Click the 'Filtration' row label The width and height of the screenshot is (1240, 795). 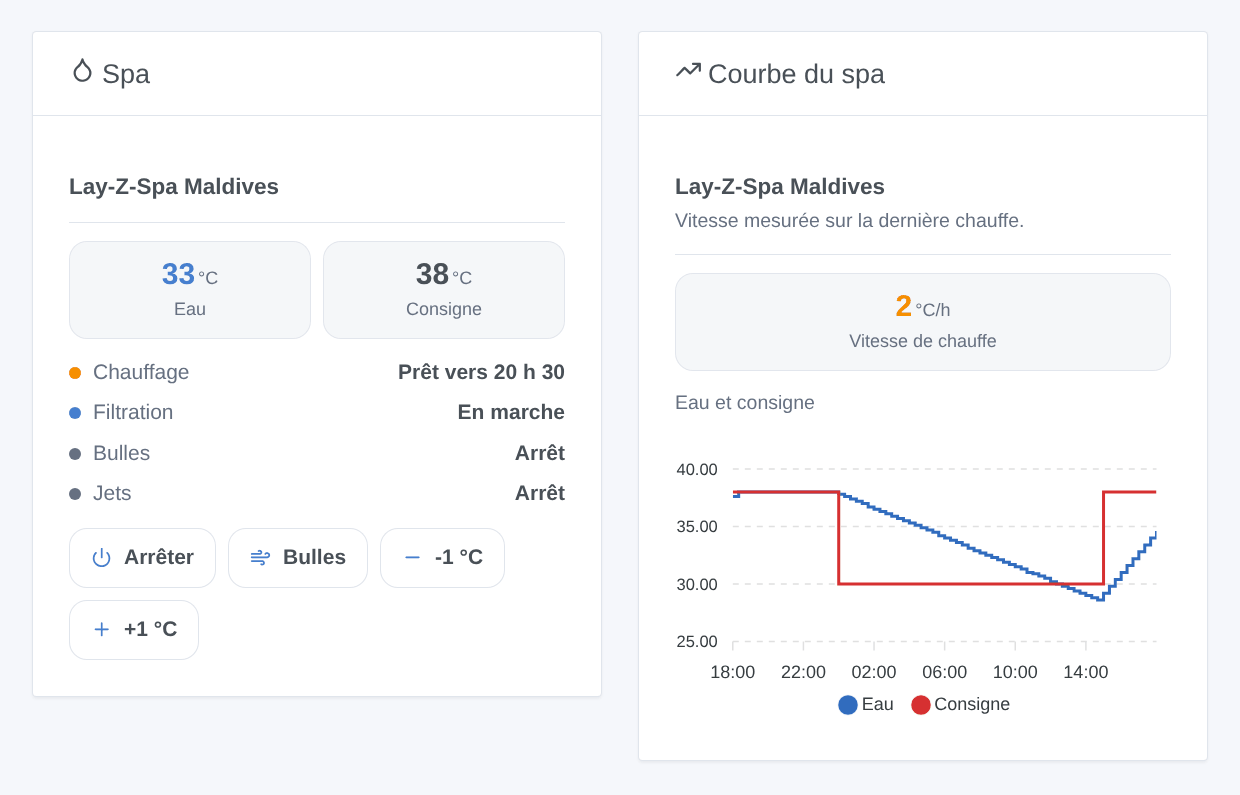click(x=133, y=412)
